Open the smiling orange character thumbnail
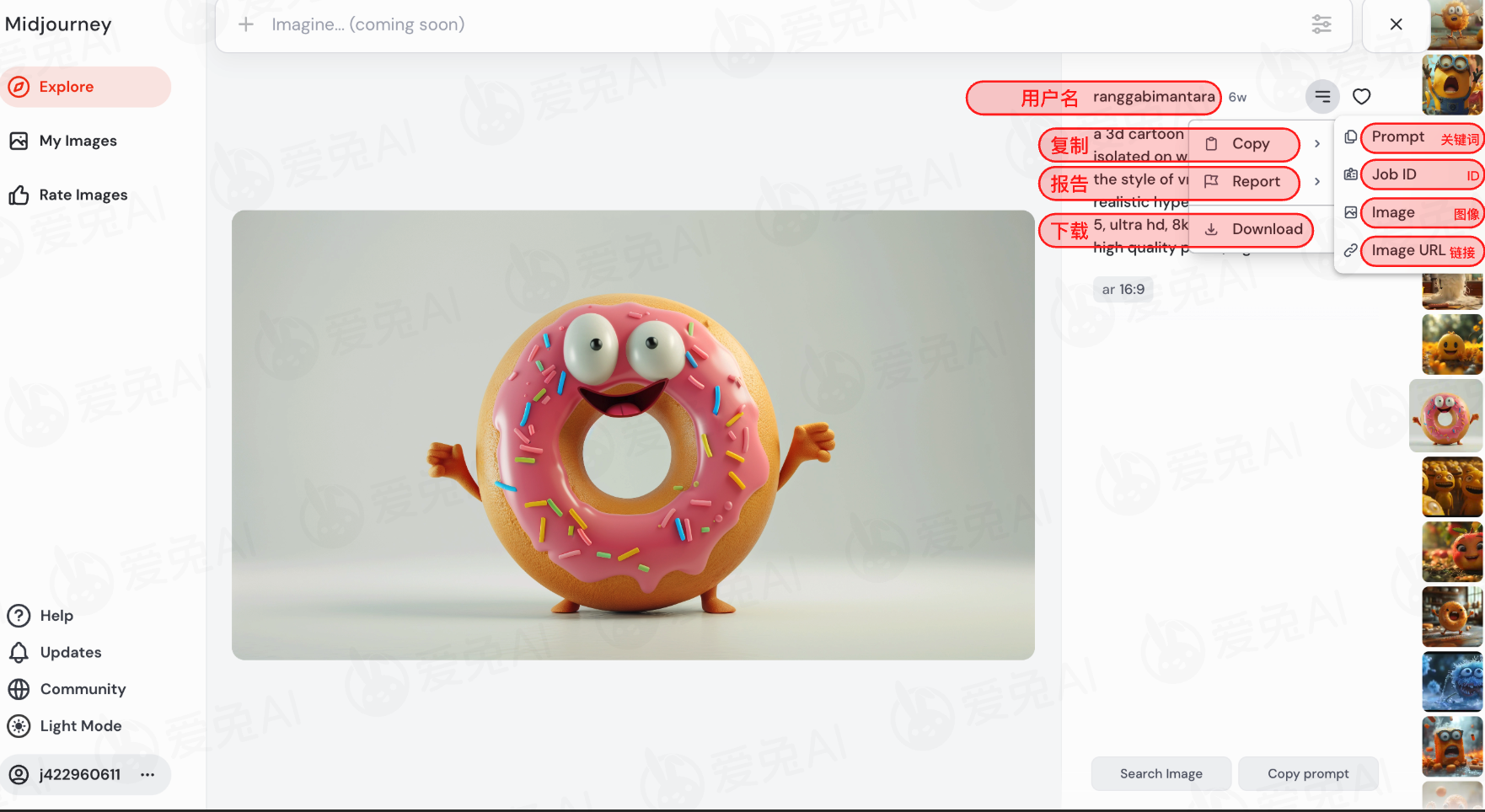This screenshot has height=812, width=1485. coord(1452,345)
